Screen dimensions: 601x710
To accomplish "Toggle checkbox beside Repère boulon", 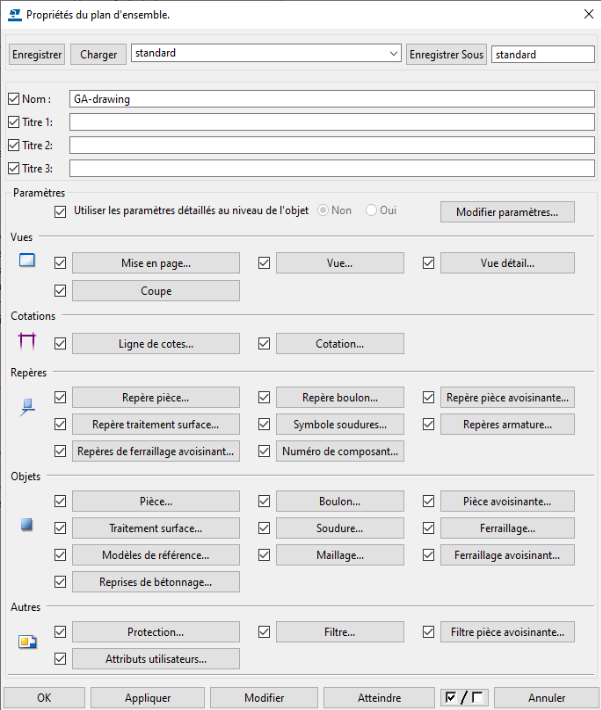I will click(x=264, y=397).
